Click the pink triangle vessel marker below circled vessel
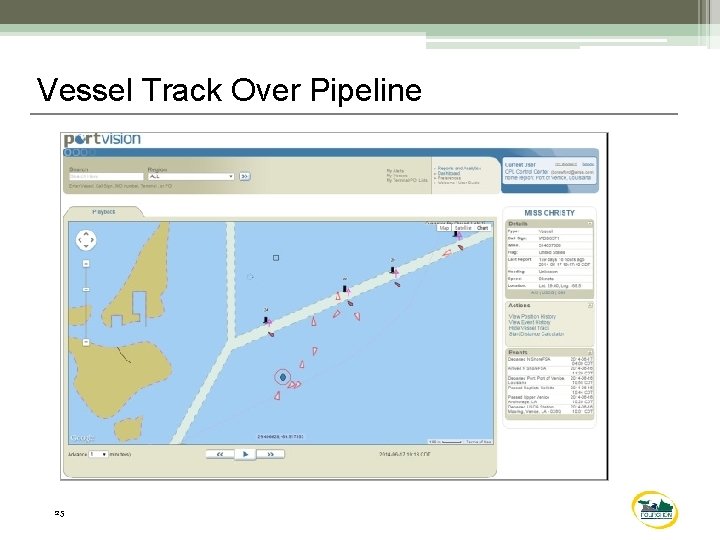This screenshot has height=540, width=720. [277, 395]
